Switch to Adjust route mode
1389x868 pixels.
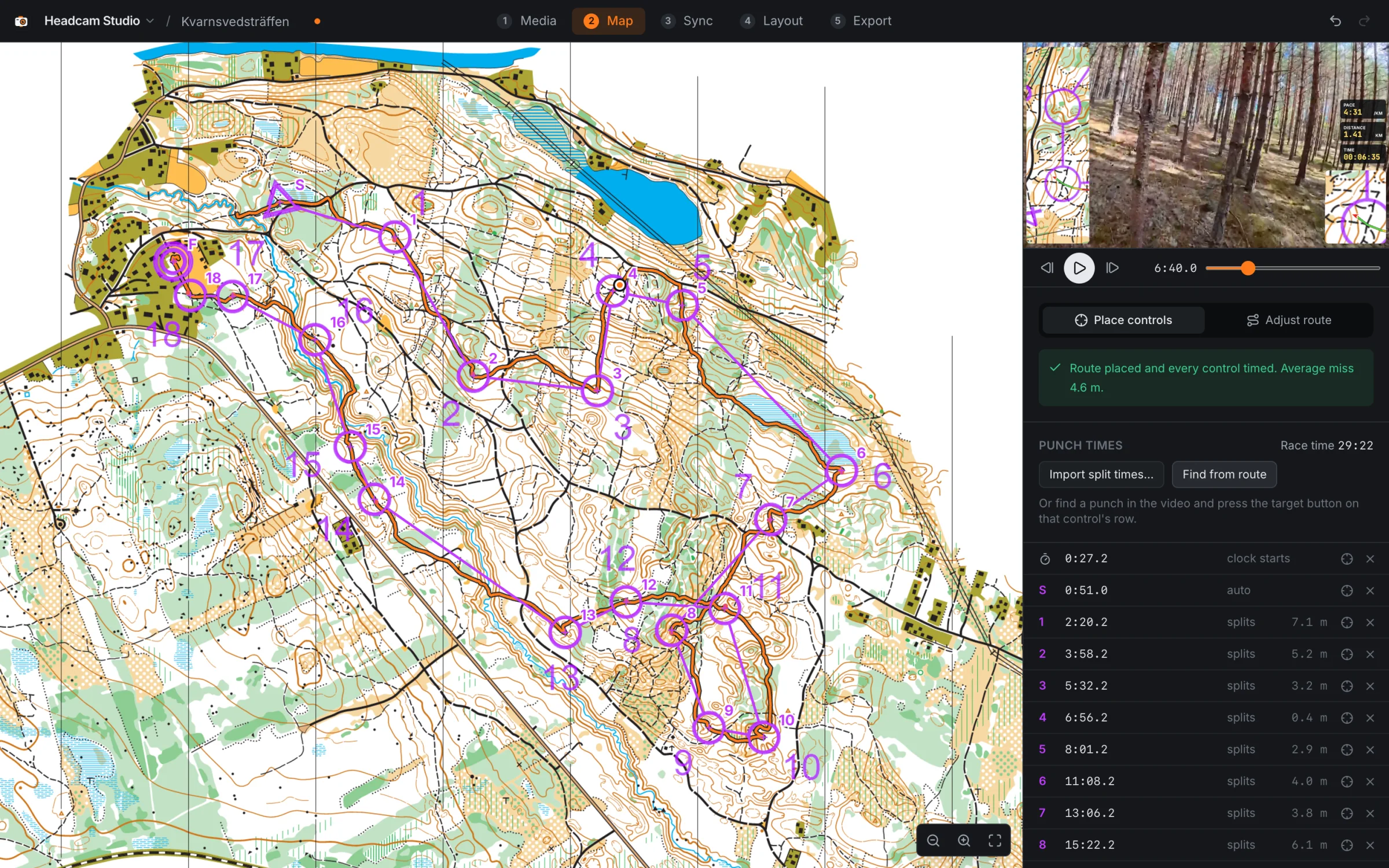[x=1289, y=320]
